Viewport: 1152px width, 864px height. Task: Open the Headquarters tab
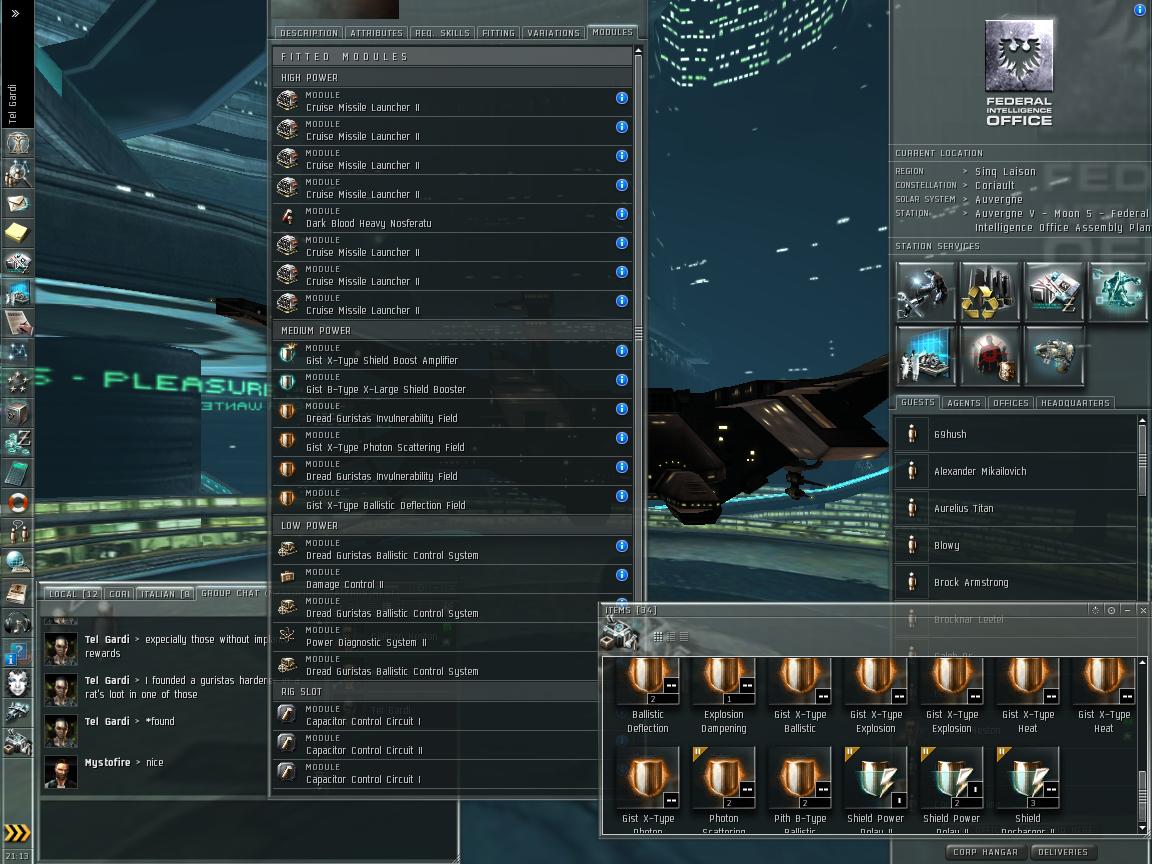(x=1075, y=403)
